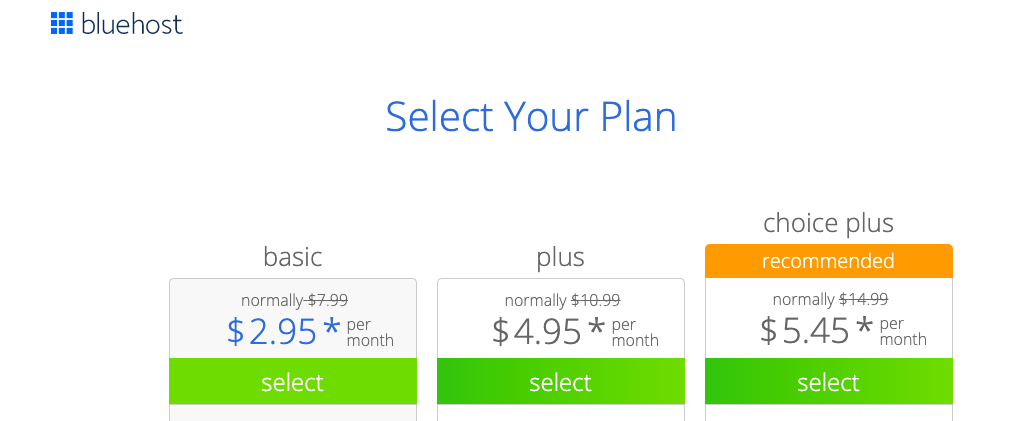
Task: Open the bluehost wordmark home link
Action: pos(132,24)
